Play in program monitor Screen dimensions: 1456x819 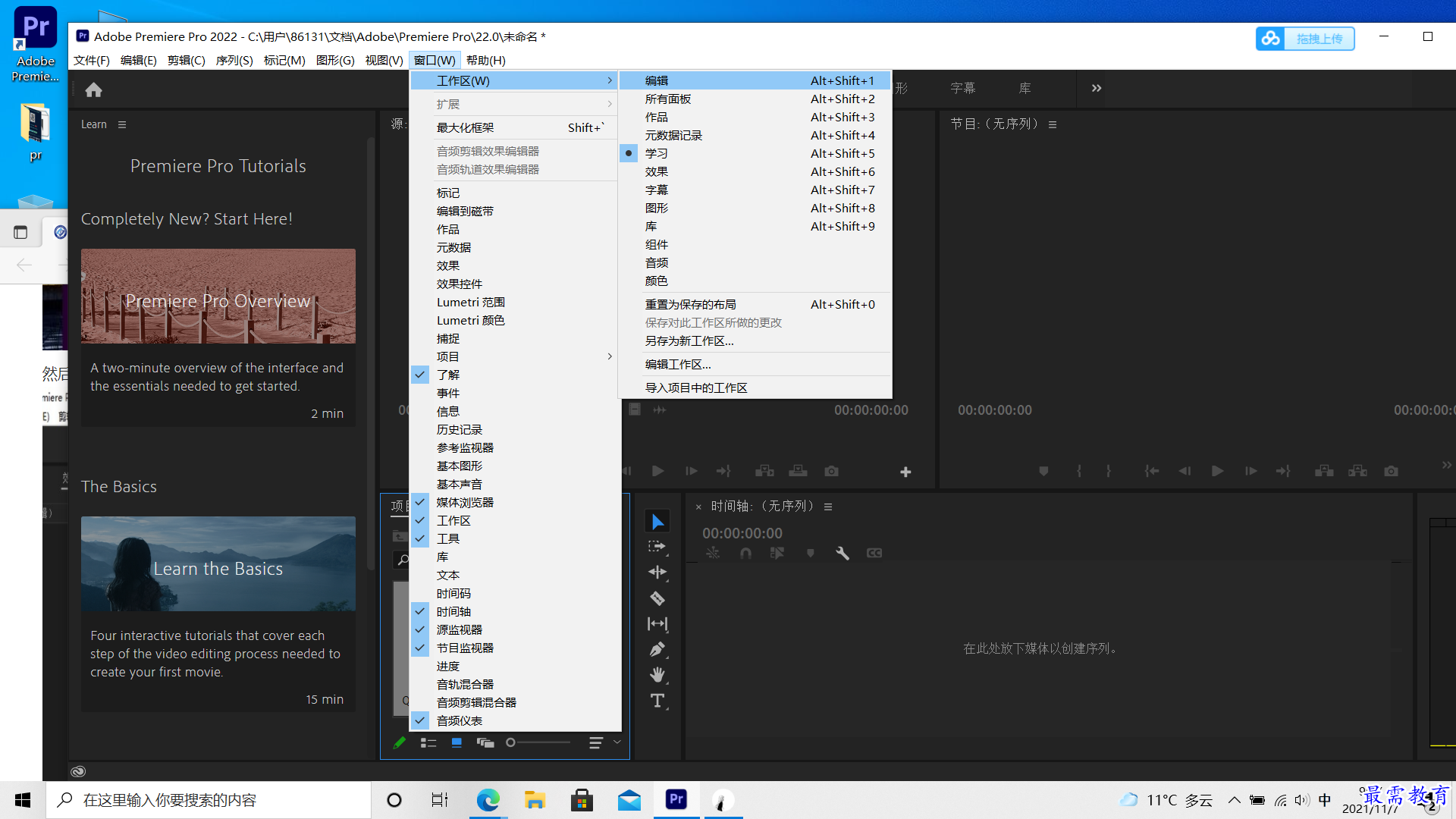(1218, 471)
